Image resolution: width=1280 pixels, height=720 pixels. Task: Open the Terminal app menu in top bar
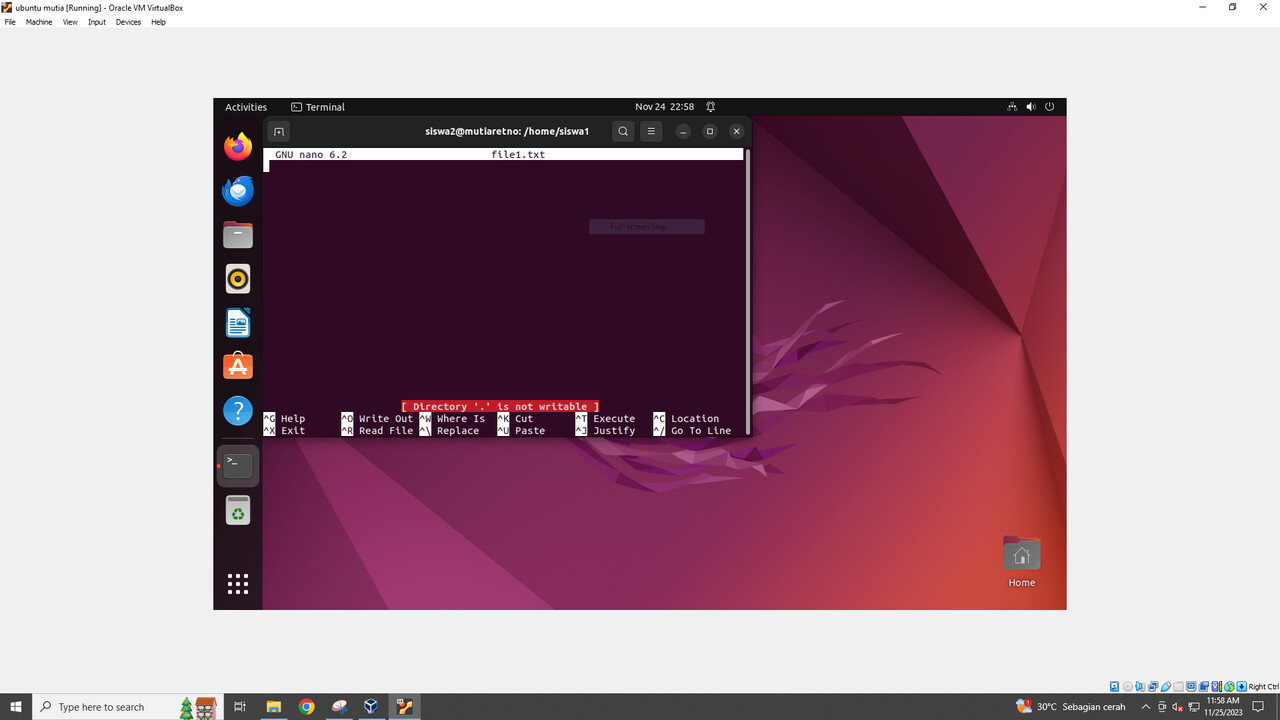318,107
